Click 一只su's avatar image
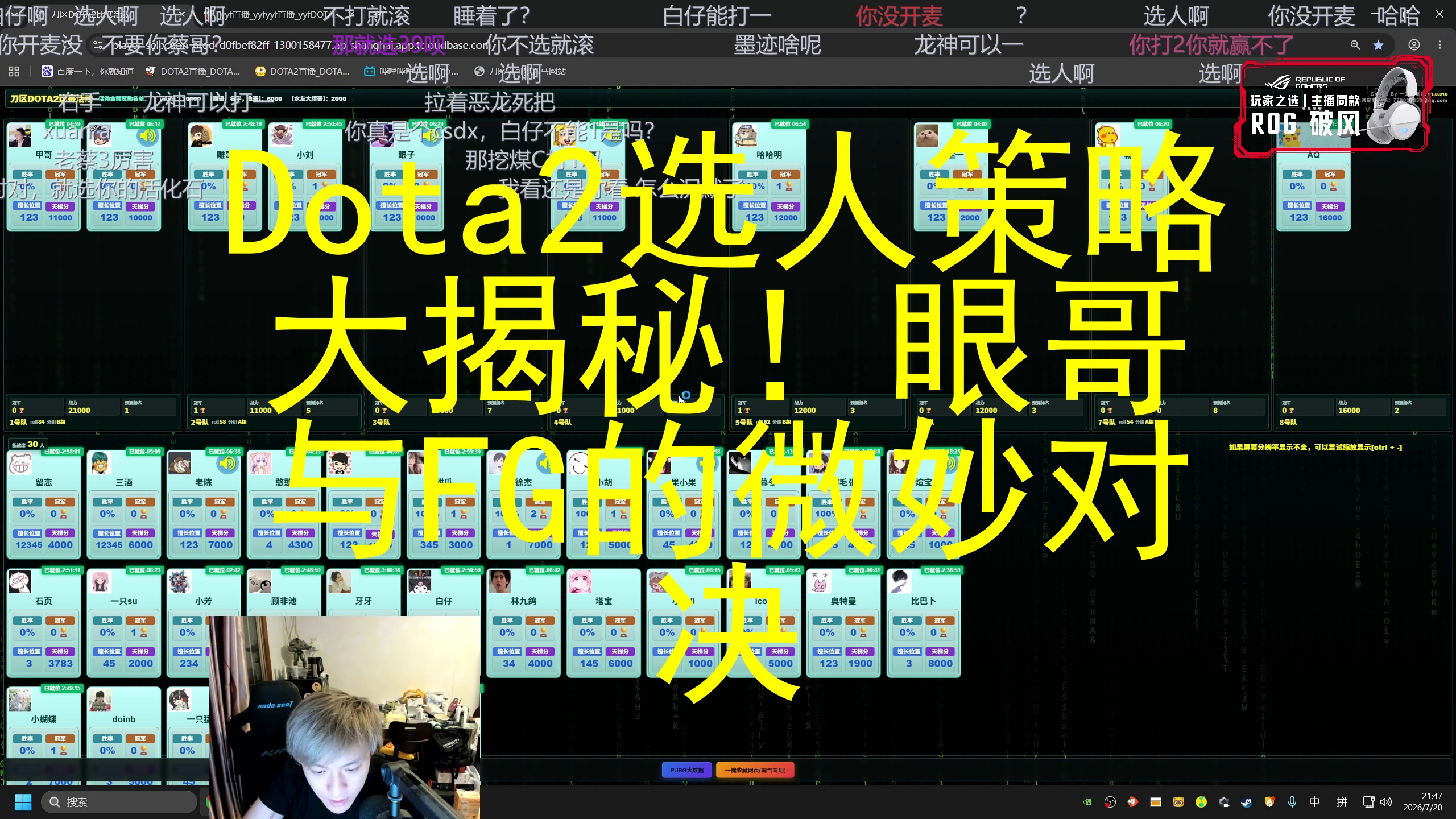The height and width of the screenshot is (819, 1456). click(x=100, y=582)
